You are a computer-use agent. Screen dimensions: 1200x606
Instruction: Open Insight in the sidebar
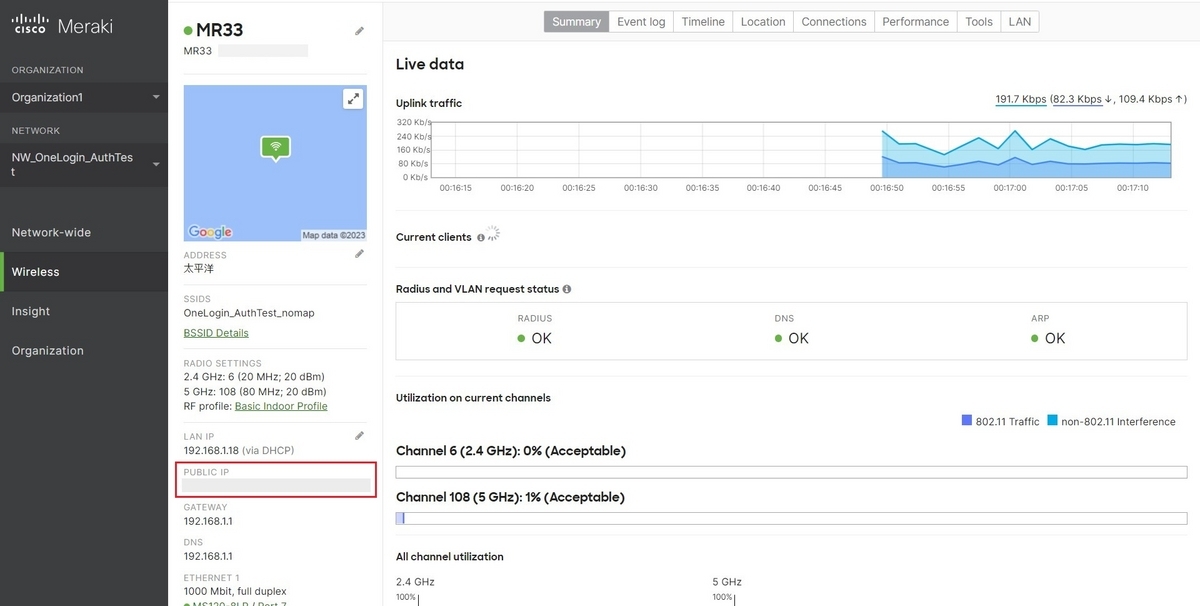(84, 311)
